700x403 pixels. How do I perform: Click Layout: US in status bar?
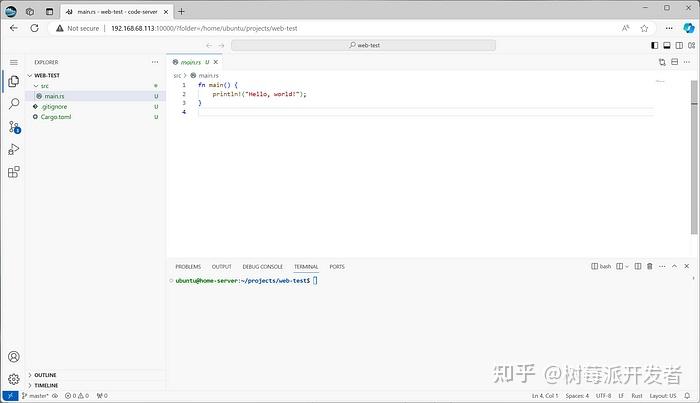click(662, 395)
